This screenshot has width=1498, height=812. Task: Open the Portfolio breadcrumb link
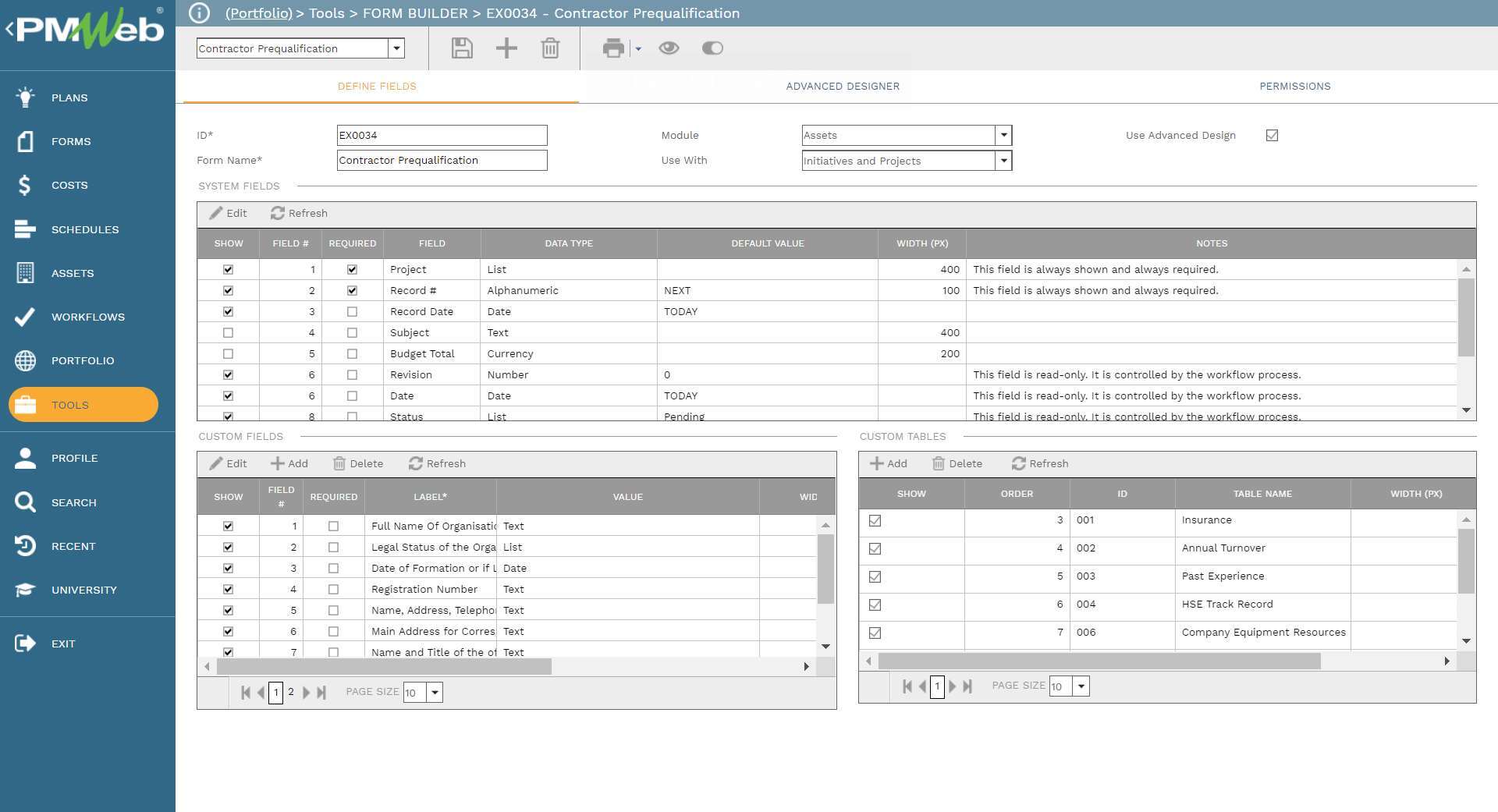pos(258,13)
